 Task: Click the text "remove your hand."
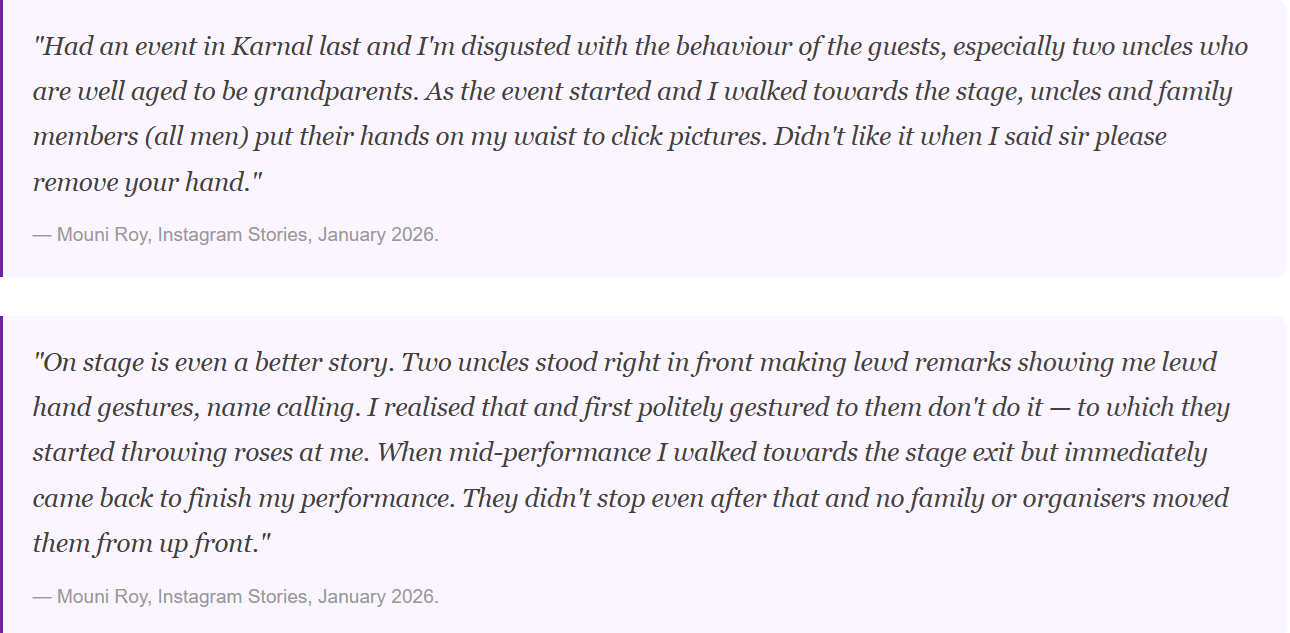pyautogui.click(x=146, y=182)
